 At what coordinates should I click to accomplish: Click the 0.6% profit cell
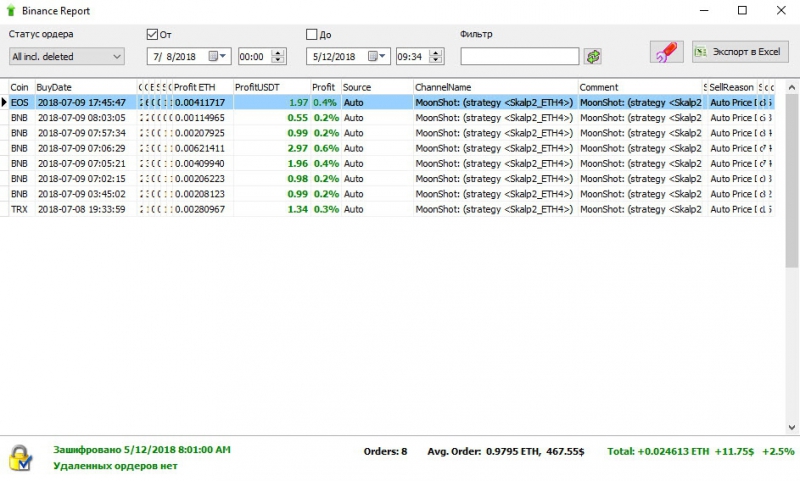click(x=326, y=148)
